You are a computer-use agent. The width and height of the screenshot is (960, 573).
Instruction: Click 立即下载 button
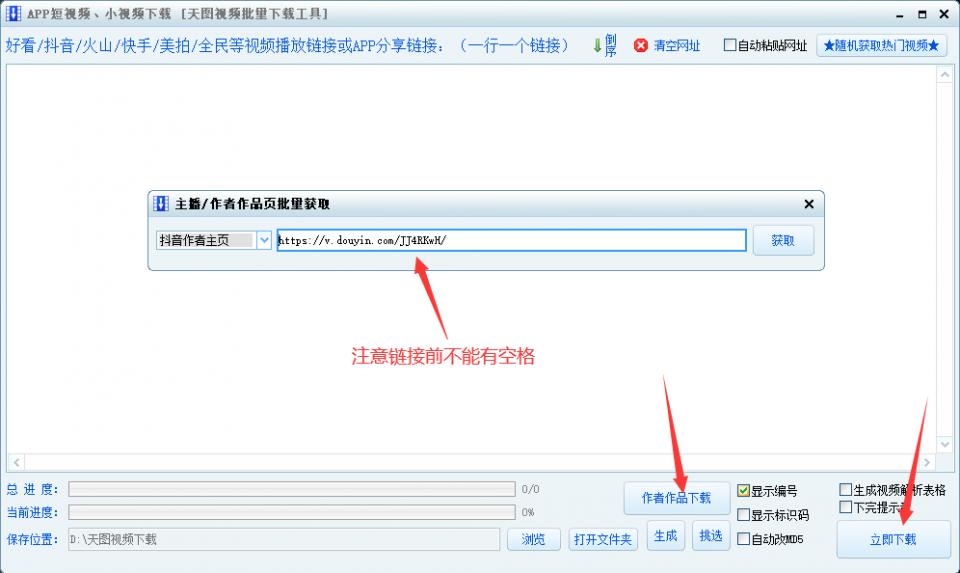coord(893,539)
